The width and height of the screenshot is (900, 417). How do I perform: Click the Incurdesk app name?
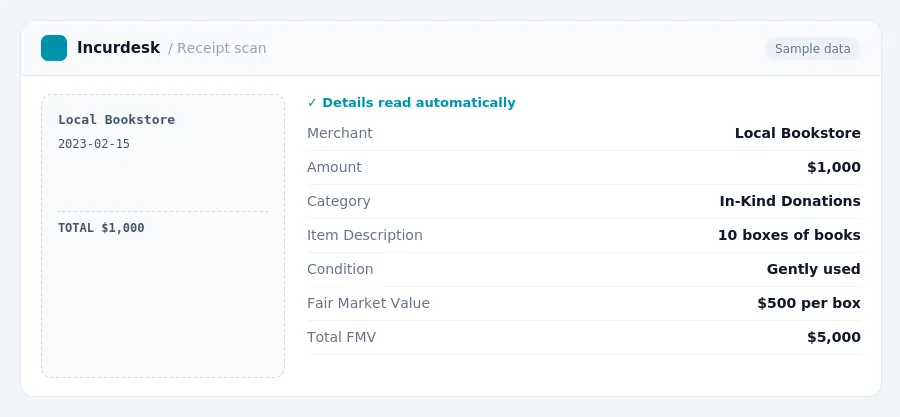(118, 48)
